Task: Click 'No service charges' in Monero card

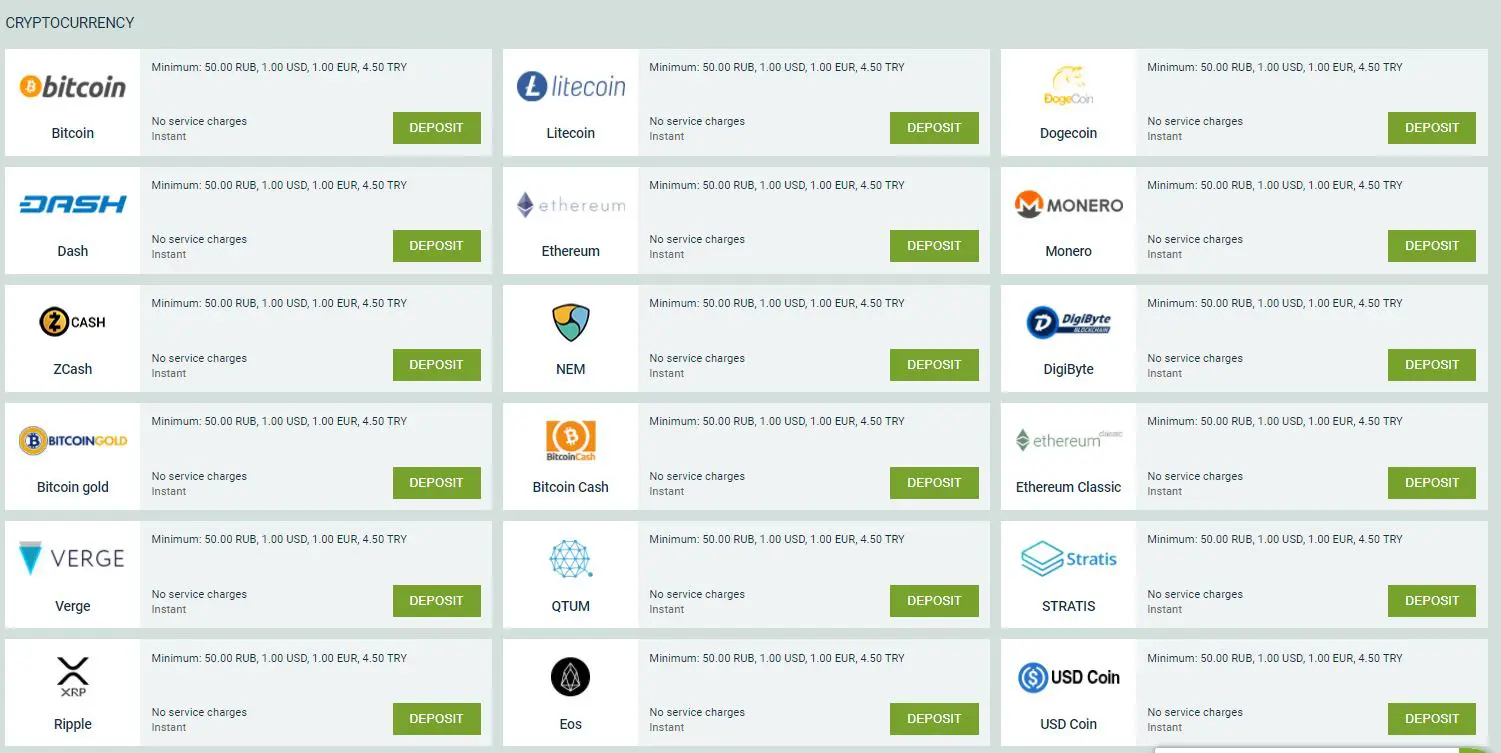Action: tap(1195, 239)
